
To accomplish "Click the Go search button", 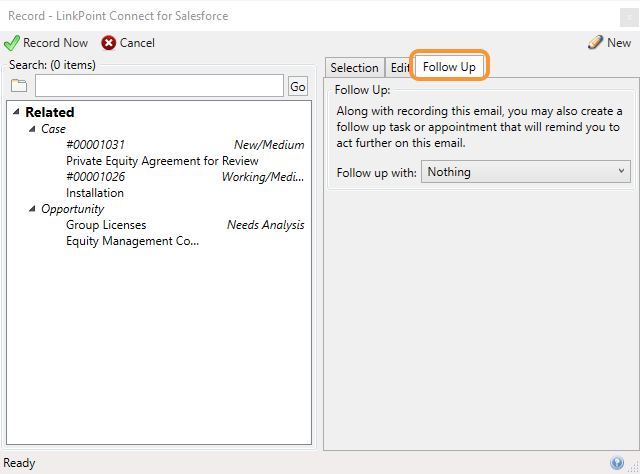I will point(298,86).
